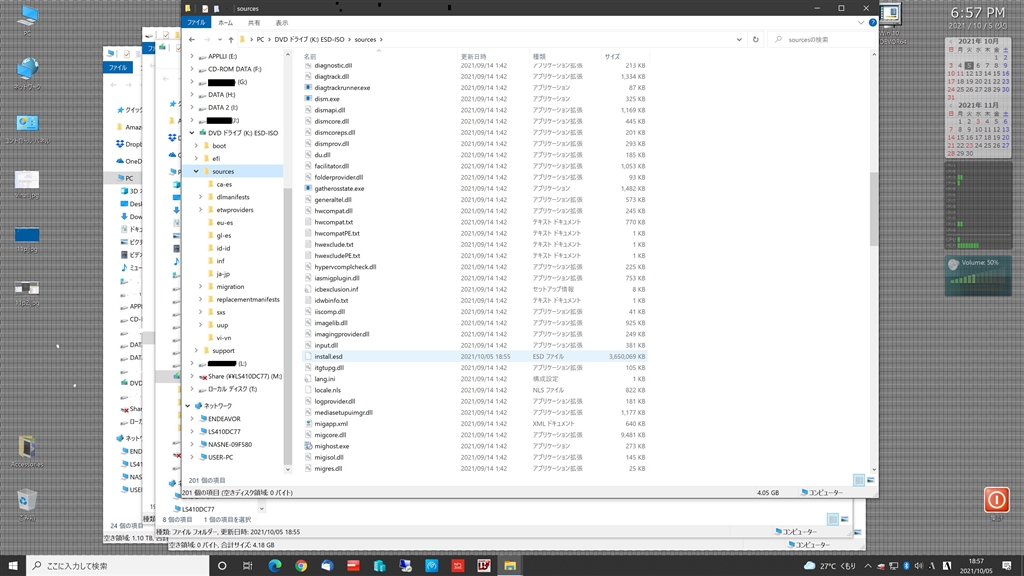Open the recent locations dropdown arrow

(x=219, y=40)
